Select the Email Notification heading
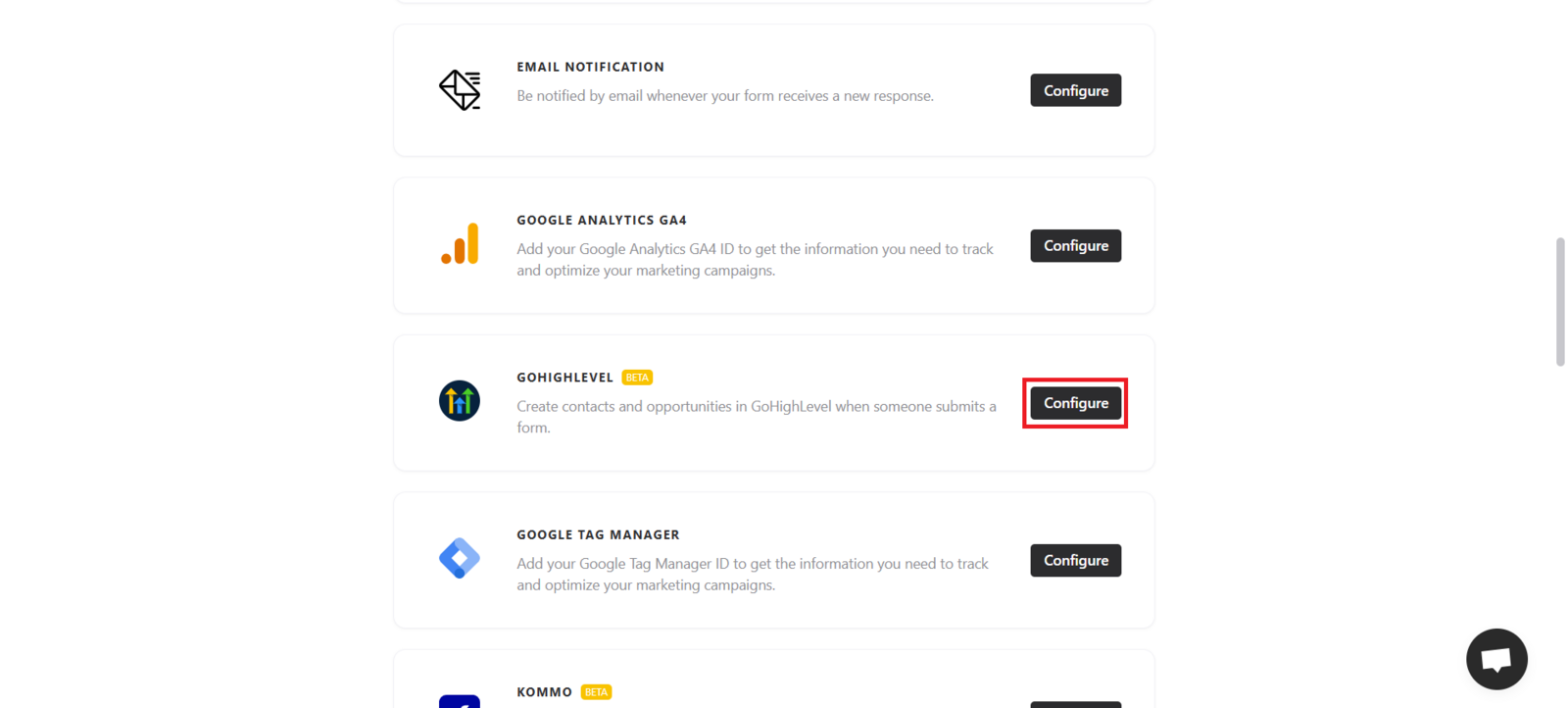1568x708 pixels. click(590, 67)
